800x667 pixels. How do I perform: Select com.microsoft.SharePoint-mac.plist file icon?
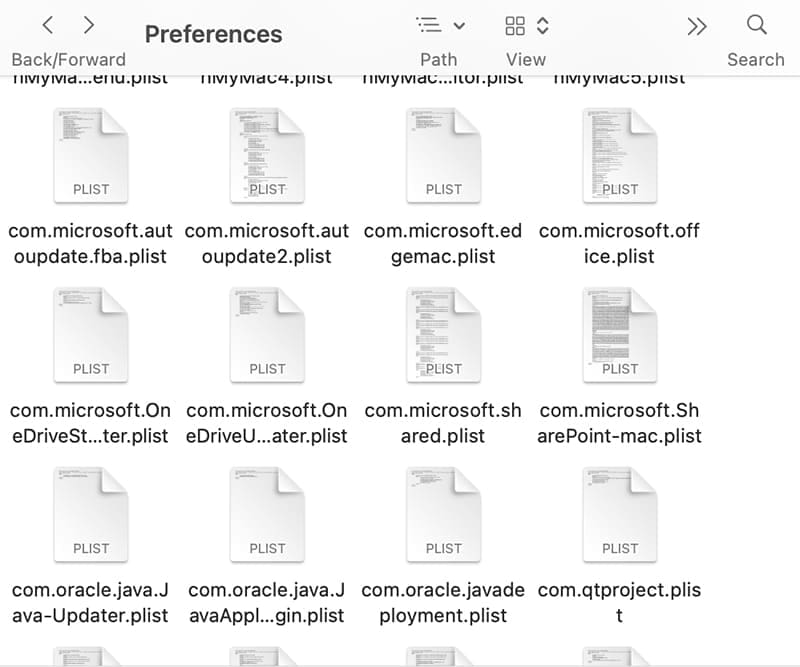click(620, 335)
